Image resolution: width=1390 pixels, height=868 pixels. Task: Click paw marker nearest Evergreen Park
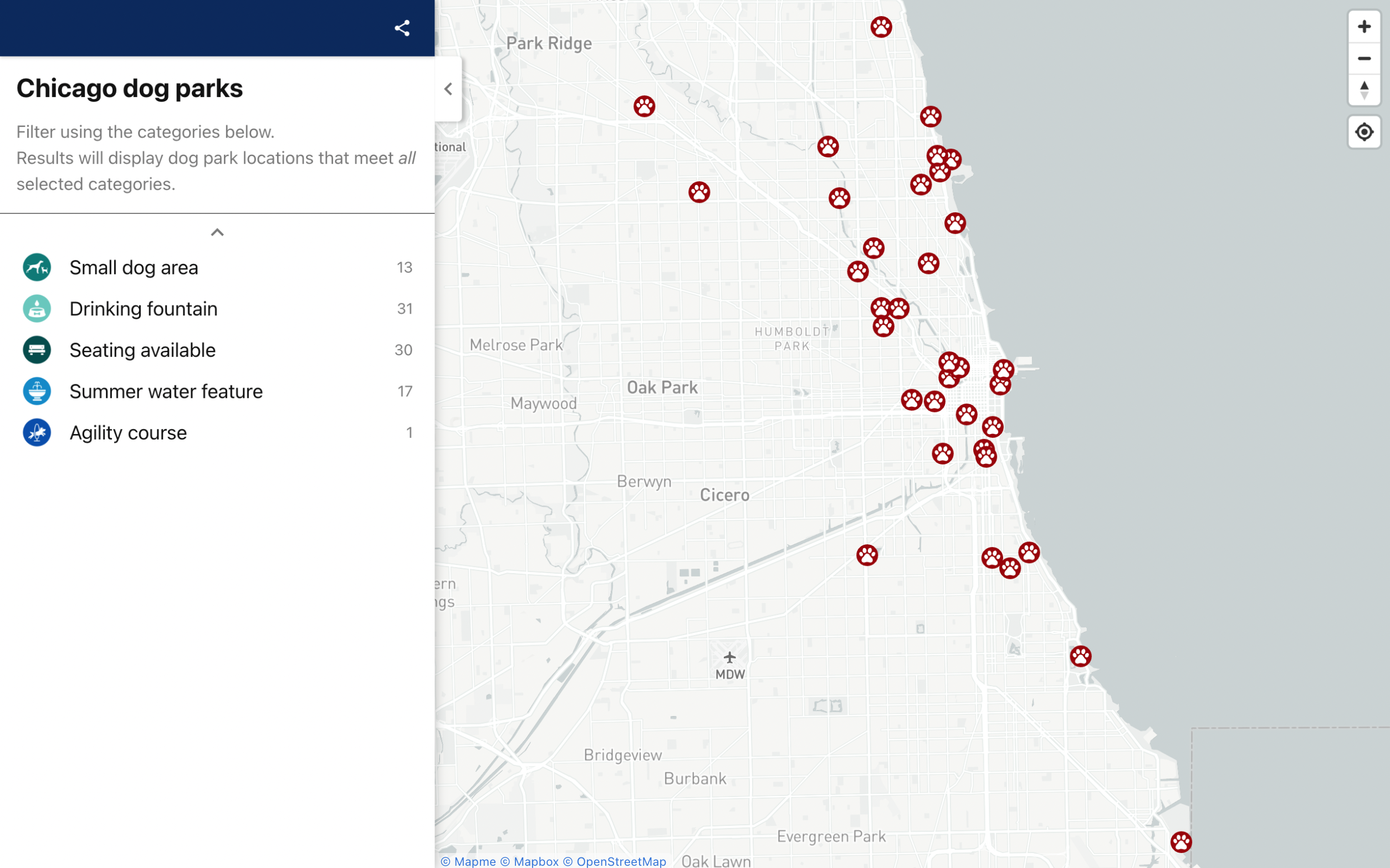click(x=1181, y=842)
